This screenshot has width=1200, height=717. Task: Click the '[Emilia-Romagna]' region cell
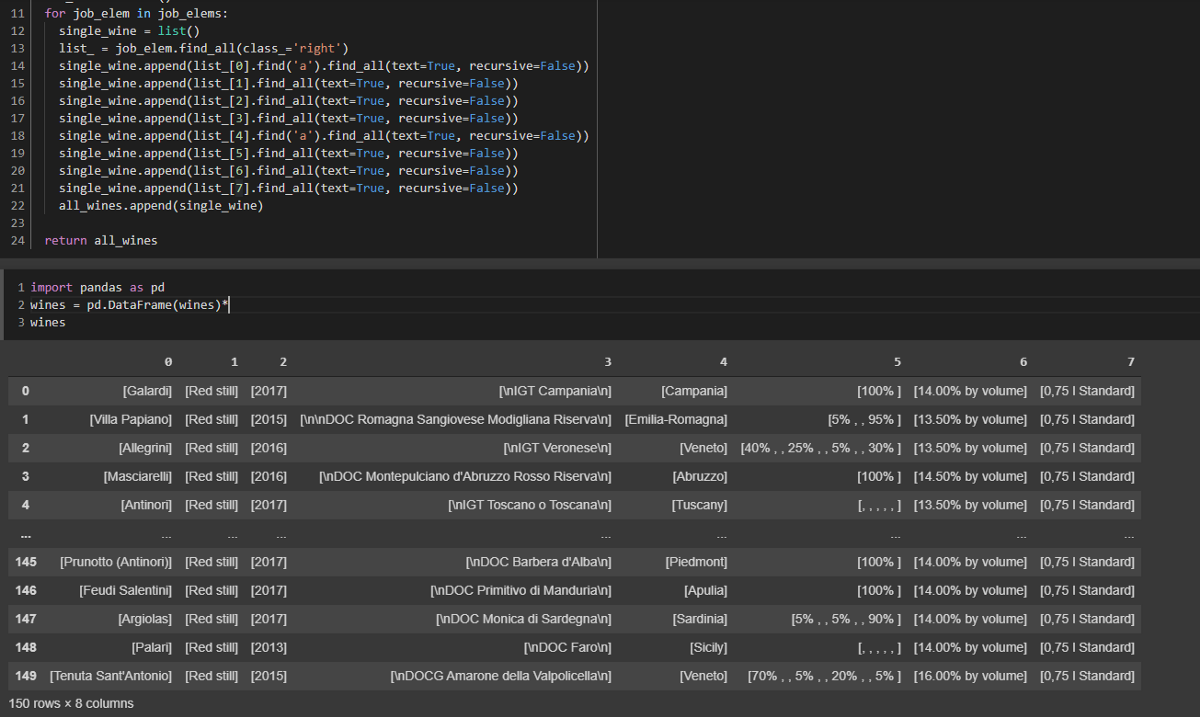[676, 419]
